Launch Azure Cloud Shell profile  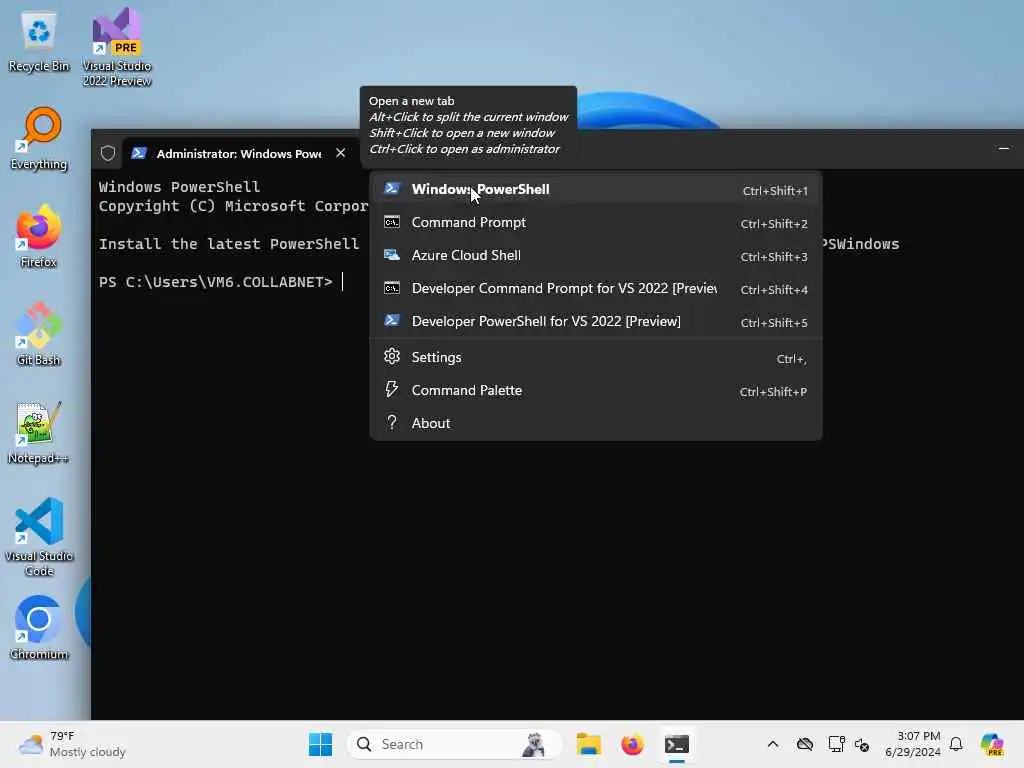596,255
